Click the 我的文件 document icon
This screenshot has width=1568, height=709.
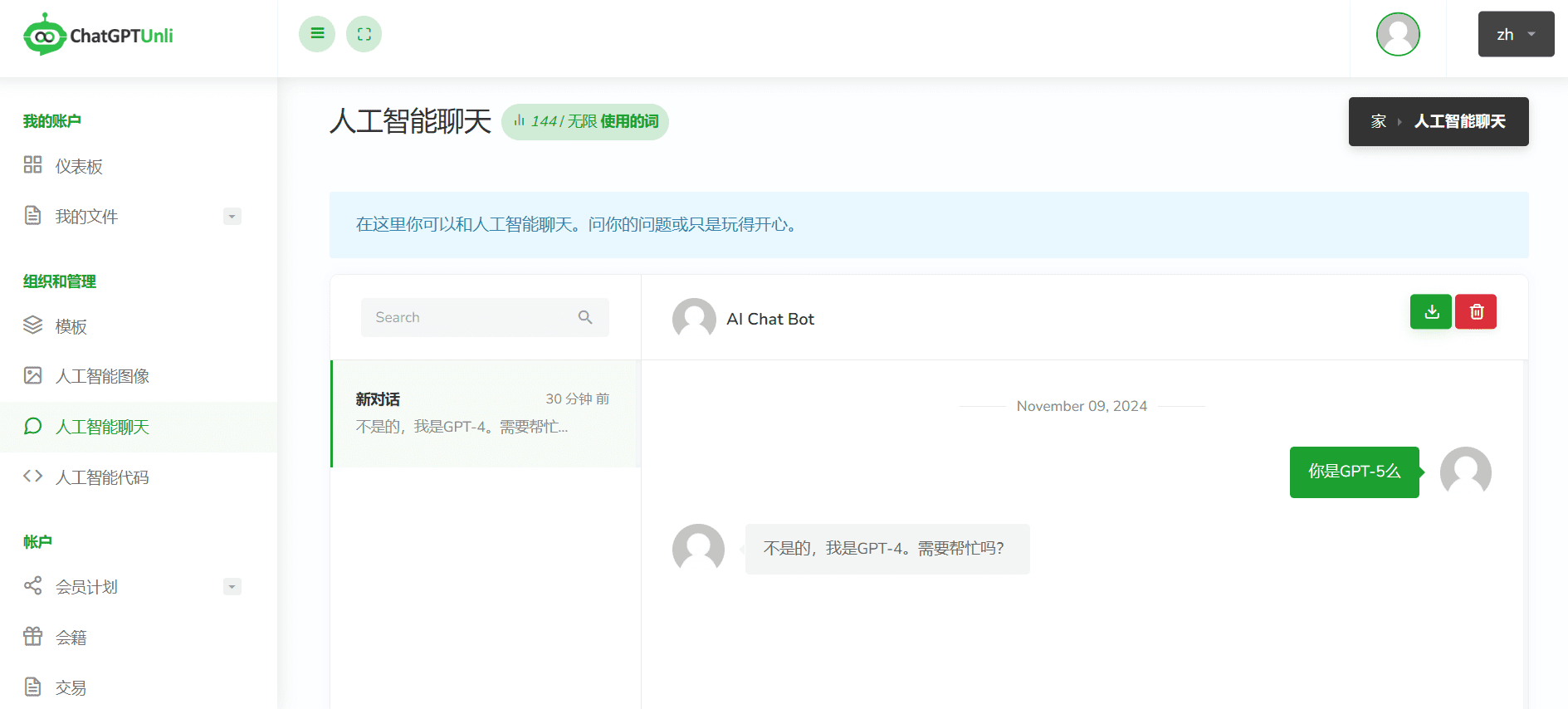[32, 215]
